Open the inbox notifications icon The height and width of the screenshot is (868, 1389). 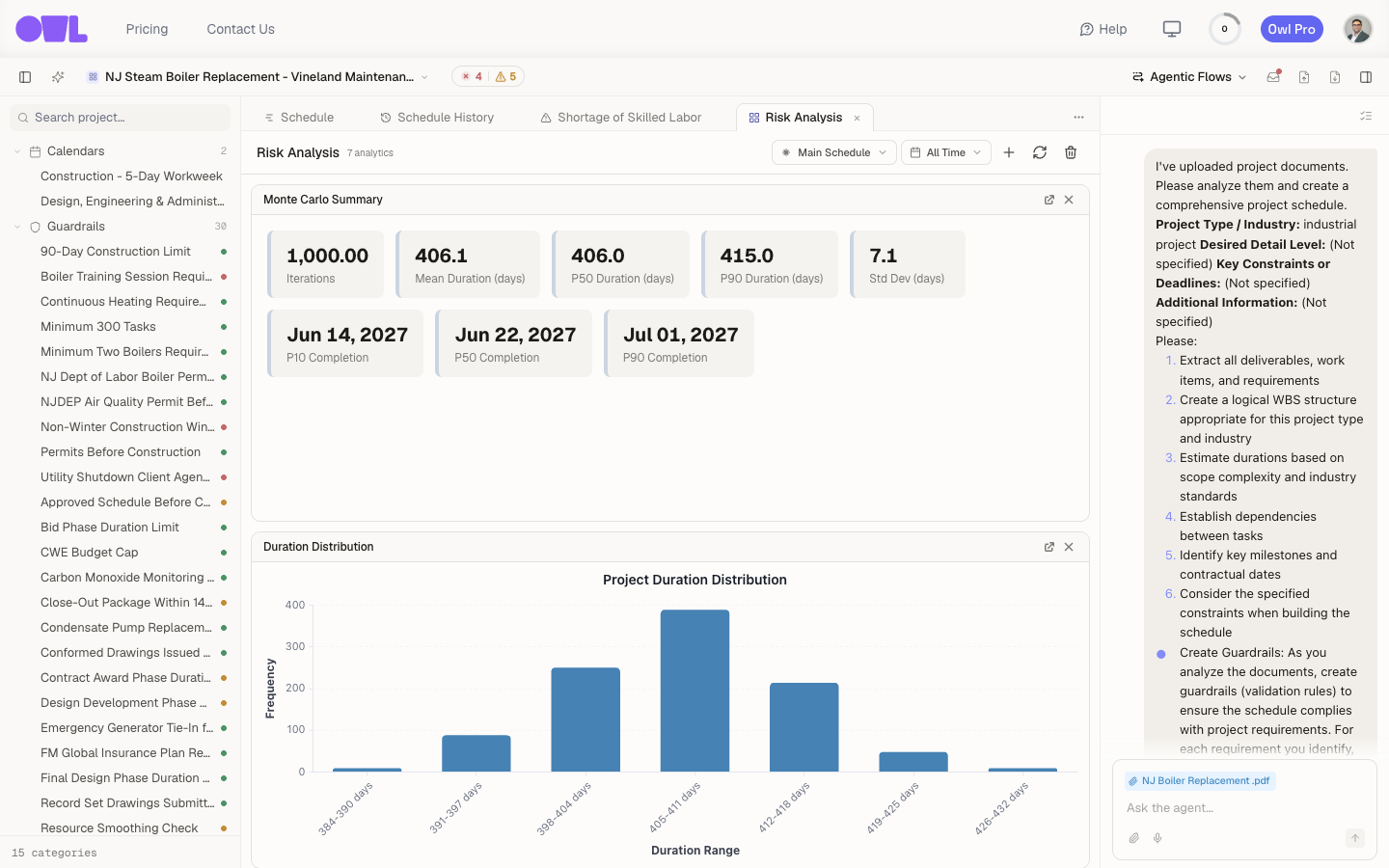click(x=1273, y=77)
